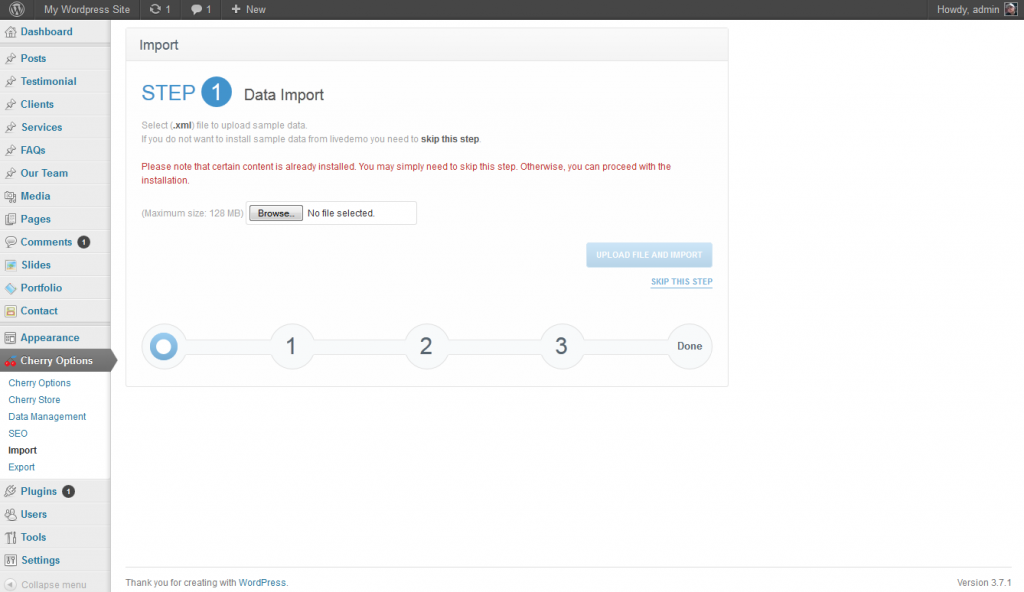Open the Cherry Store submenu item

coord(34,399)
